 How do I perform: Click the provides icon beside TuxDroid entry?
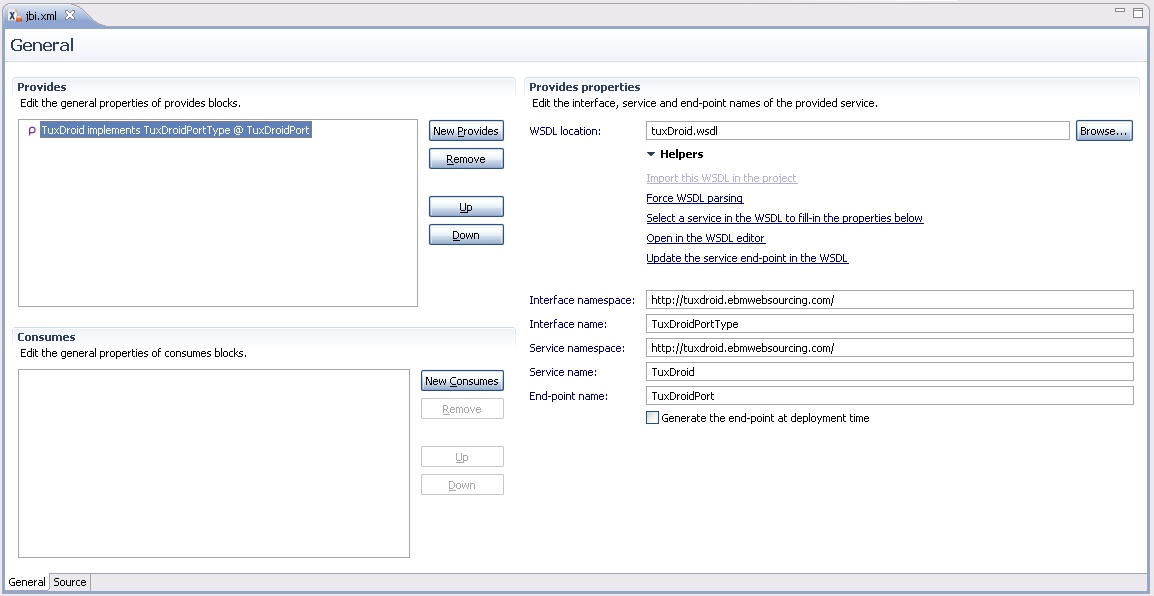click(32, 131)
